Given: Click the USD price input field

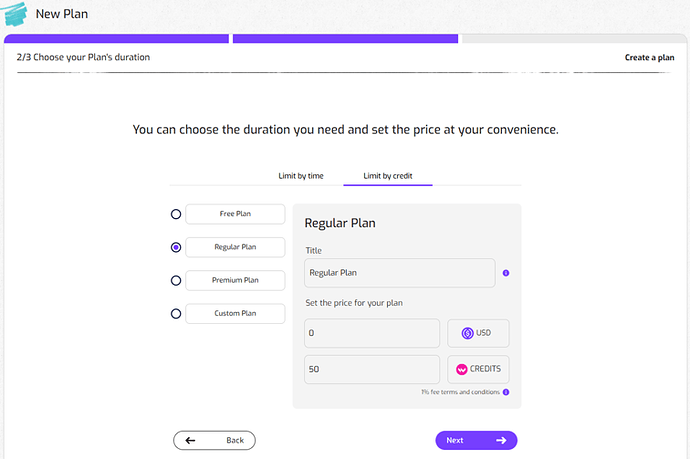Looking at the screenshot, I should pyautogui.click(x=372, y=333).
